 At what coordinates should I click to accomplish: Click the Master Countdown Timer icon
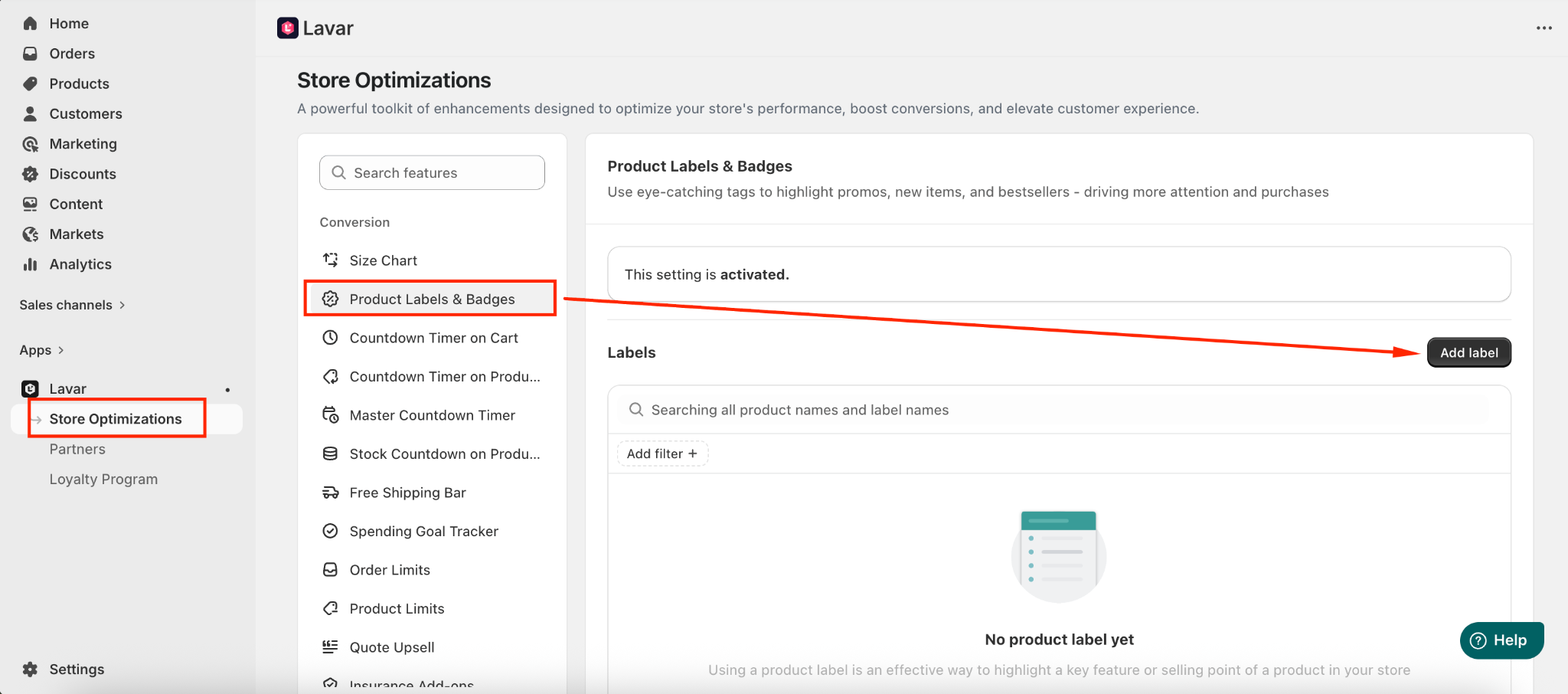pyautogui.click(x=330, y=415)
